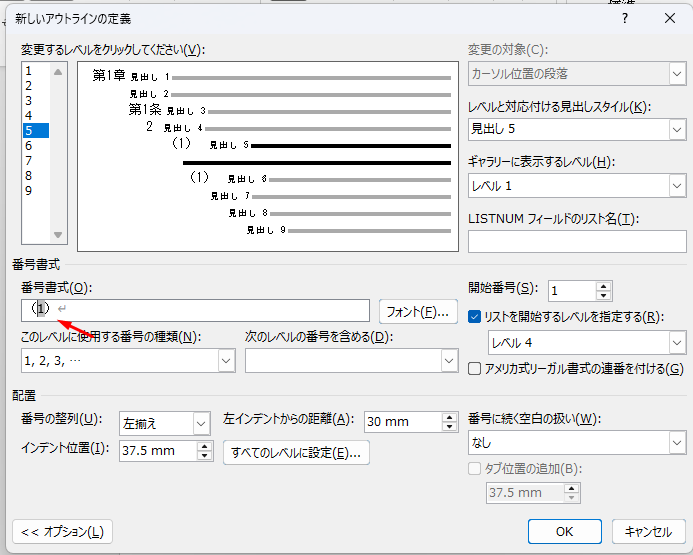Collapse options with オプション button
The width and height of the screenshot is (693, 555).
pyautogui.click(x=62, y=532)
